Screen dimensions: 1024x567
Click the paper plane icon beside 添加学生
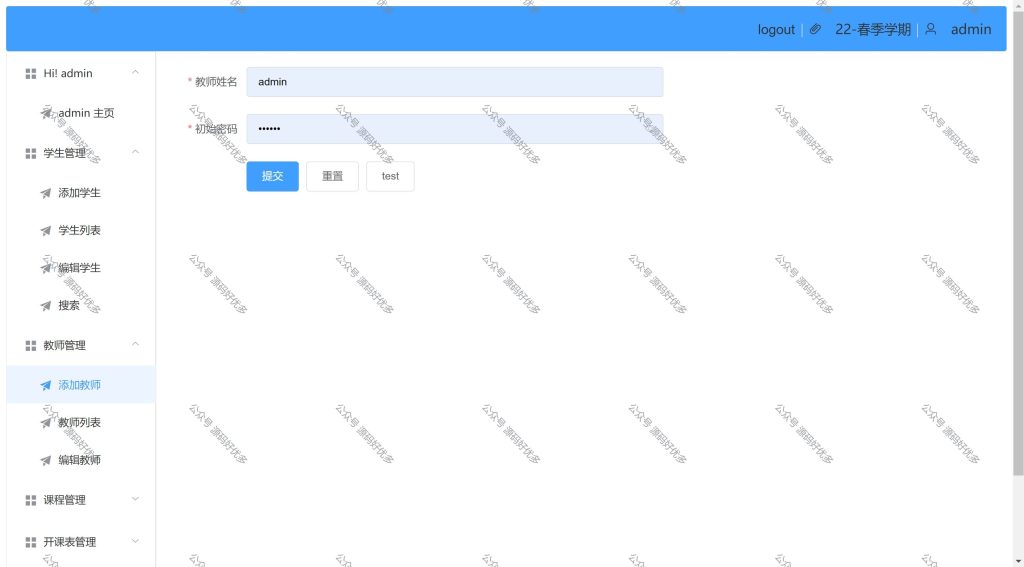pyautogui.click(x=46, y=193)
